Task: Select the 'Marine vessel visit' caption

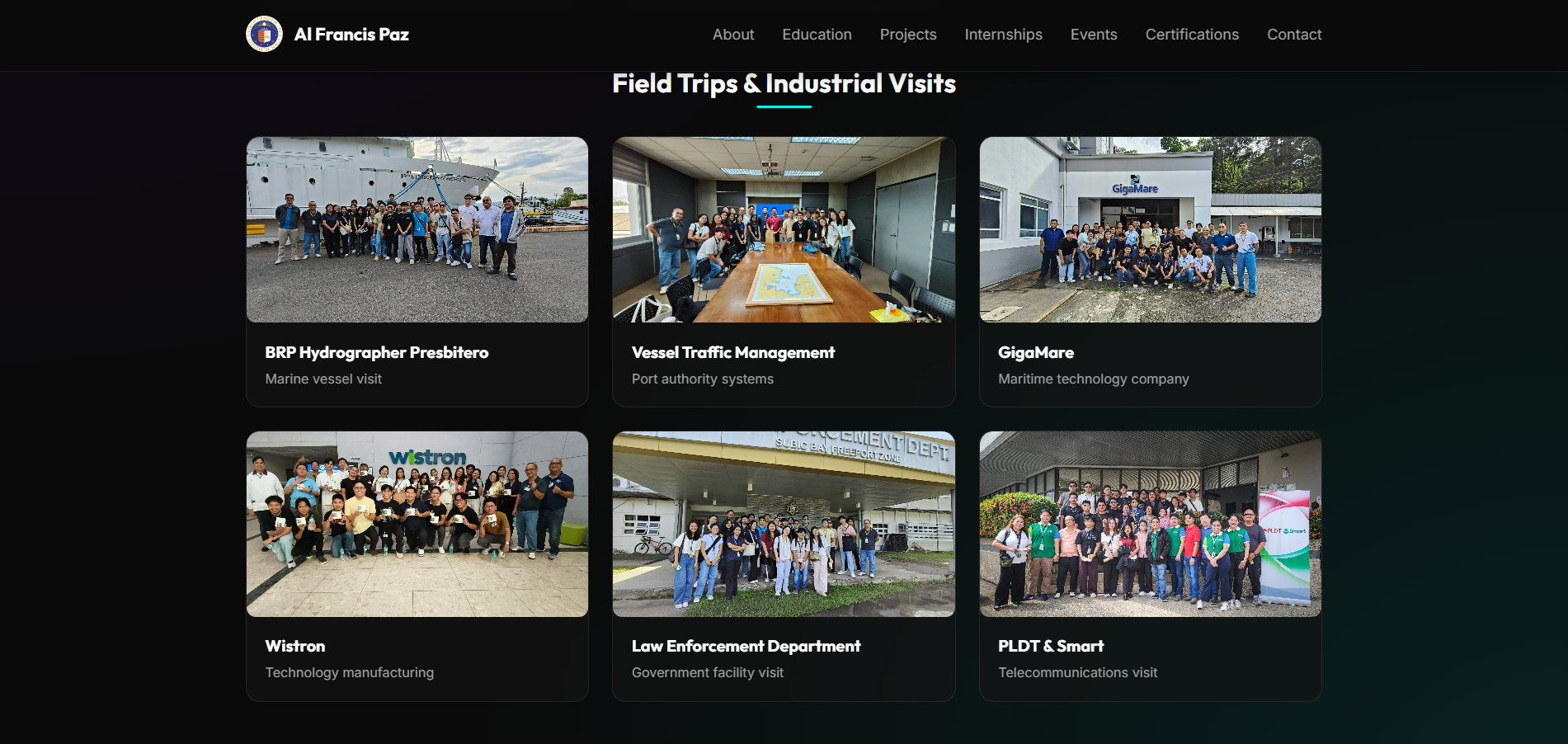Action: [x=323, y=379]
